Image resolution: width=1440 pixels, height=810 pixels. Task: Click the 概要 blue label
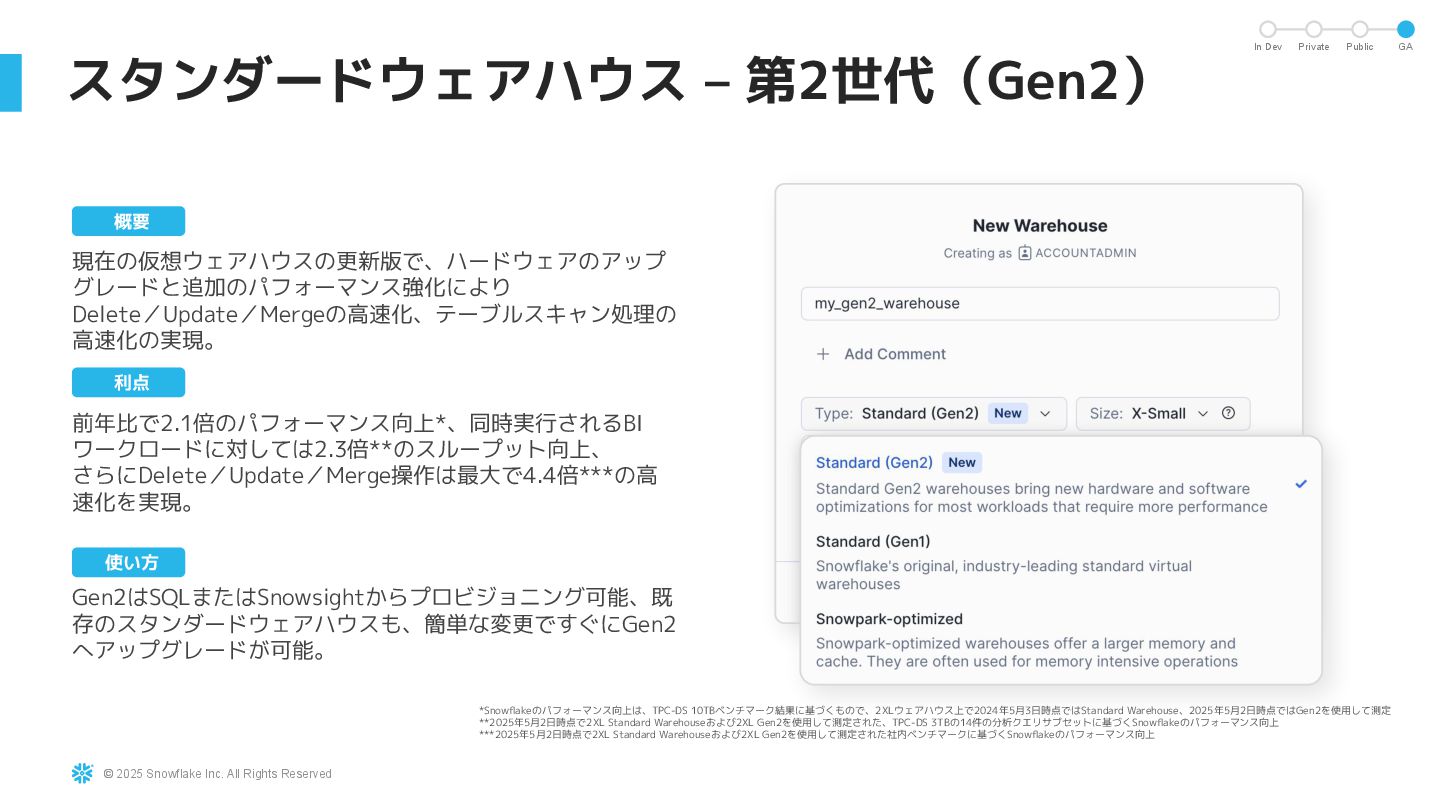pos(128,221)
